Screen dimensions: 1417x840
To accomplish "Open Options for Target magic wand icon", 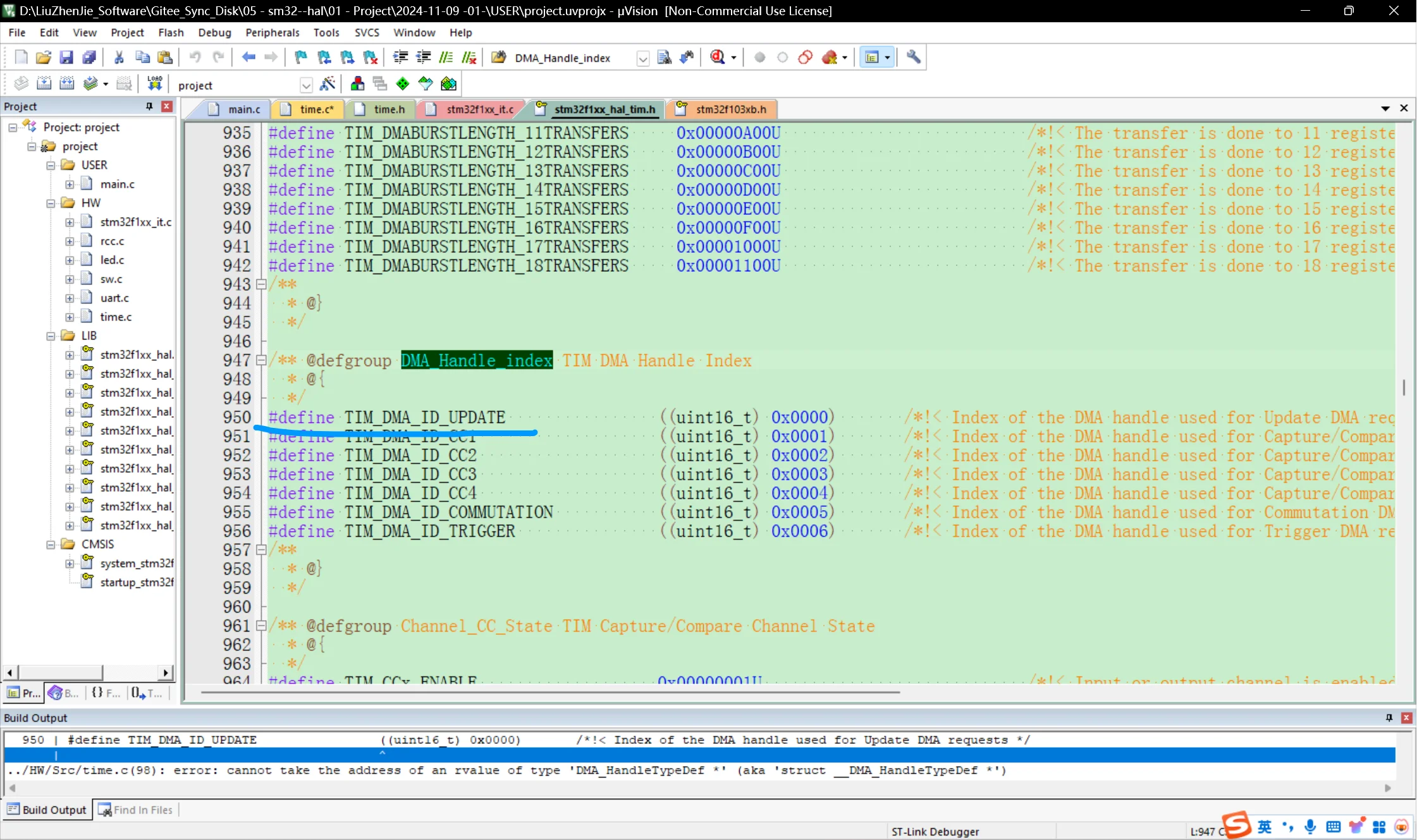I will tap(328, 83).
